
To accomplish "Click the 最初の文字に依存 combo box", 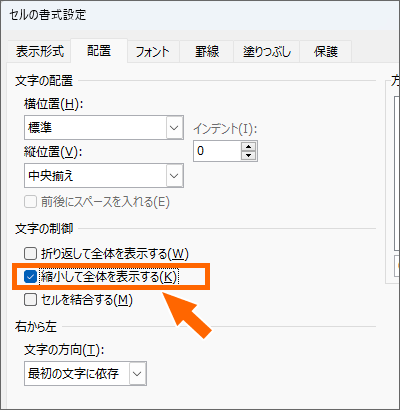I will click(85, 373).
